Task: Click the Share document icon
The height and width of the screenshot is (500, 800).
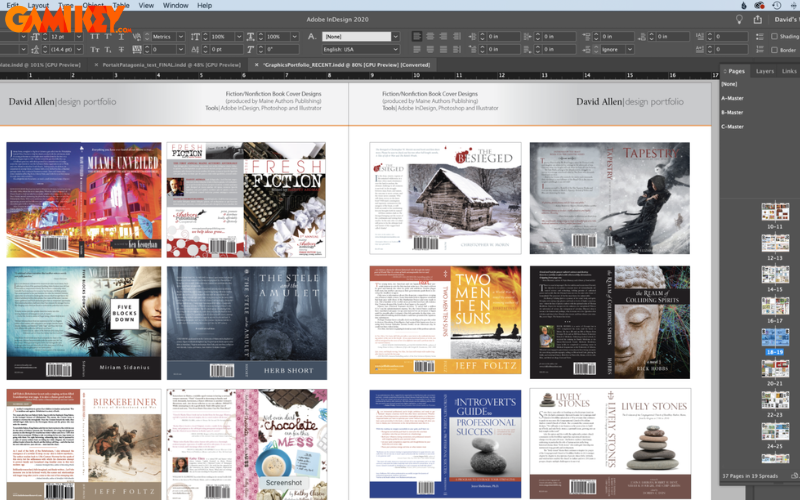Action: pos(758,19)
